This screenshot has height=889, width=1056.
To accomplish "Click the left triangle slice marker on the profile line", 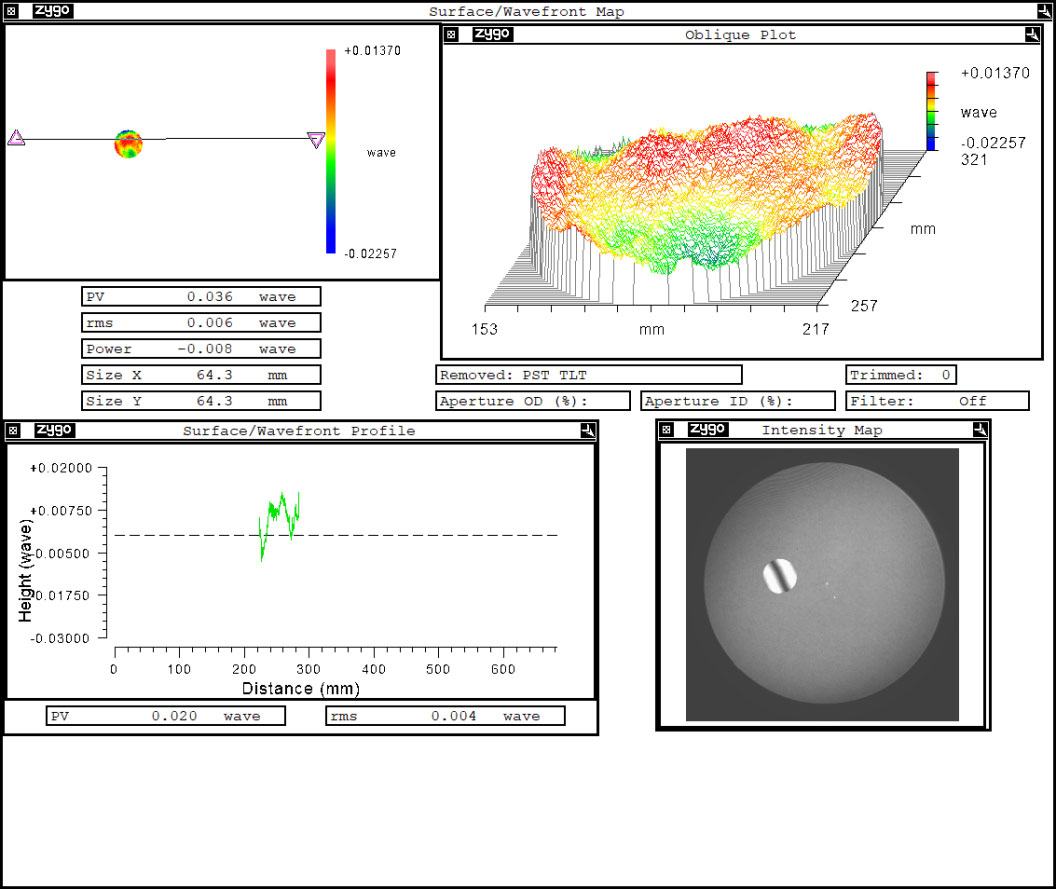I will click(x=15, y=138).
